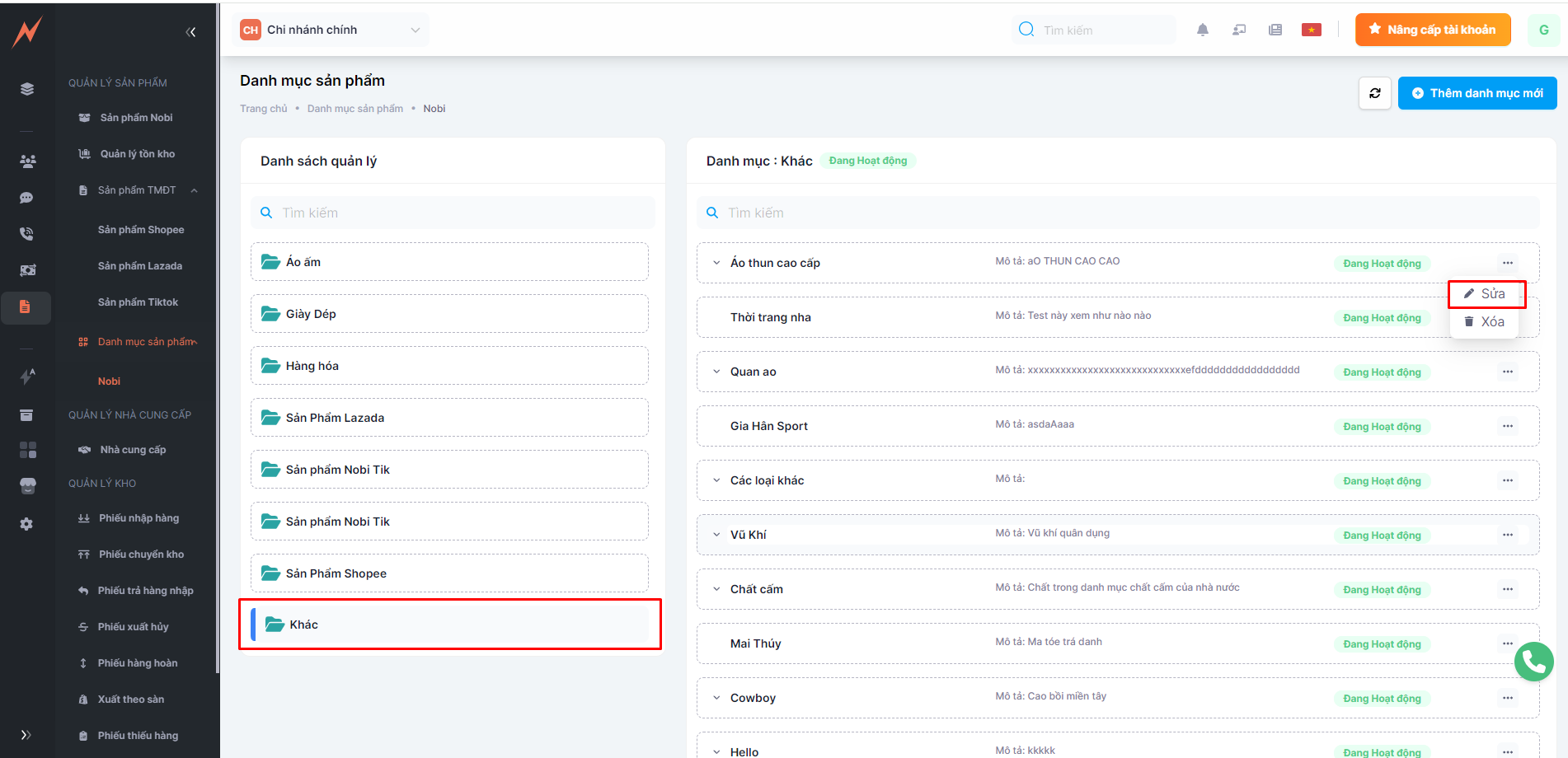Go to Trang chủ breadcrumb link
Image resolution: width=1568 pixels, height=758 pixels.
[264, 109]
